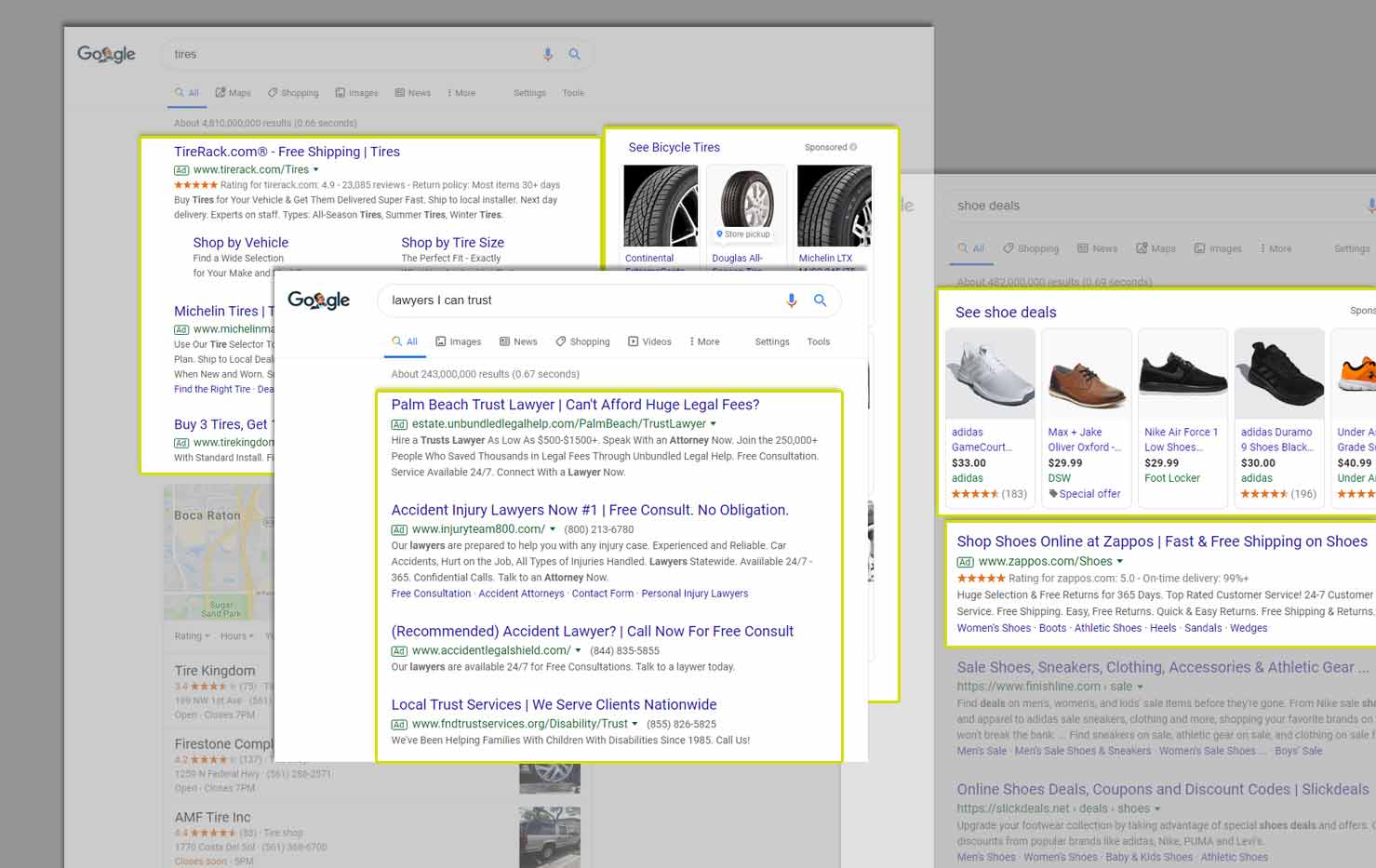Open the Continental tire product thumbnail
This screenshot has height=868, width=1376.
pos(661,206)
